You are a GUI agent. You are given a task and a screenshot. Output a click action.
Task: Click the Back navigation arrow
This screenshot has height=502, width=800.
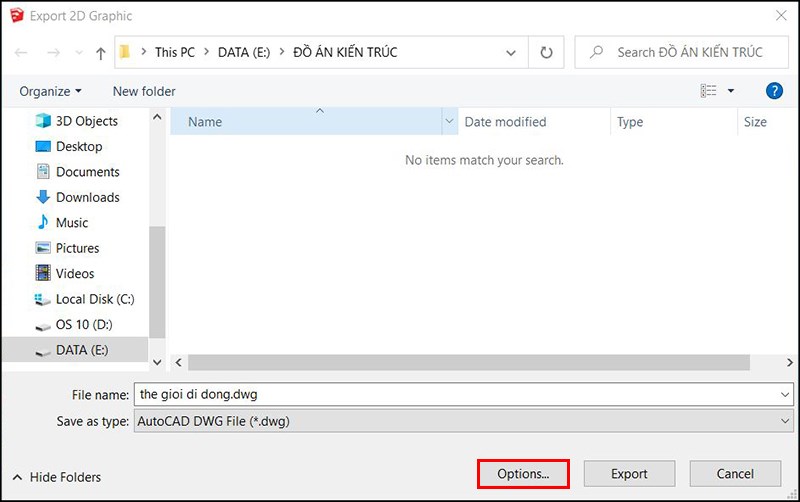[x=21, y=52]
